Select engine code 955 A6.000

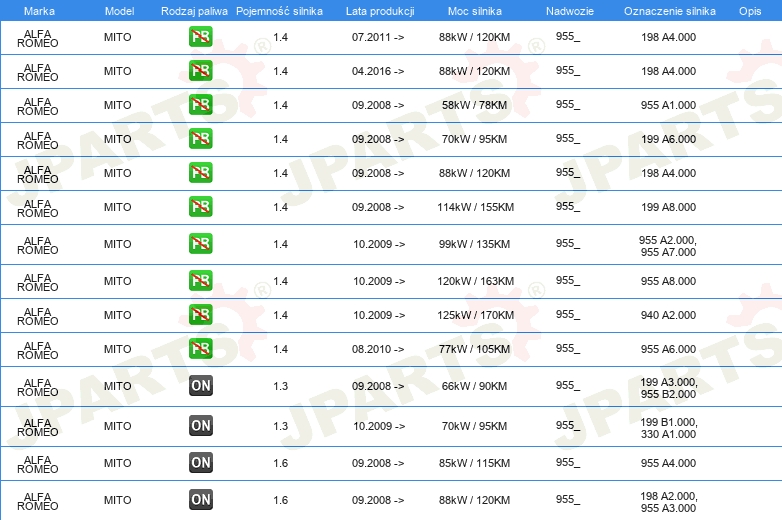tap(668, 349)
